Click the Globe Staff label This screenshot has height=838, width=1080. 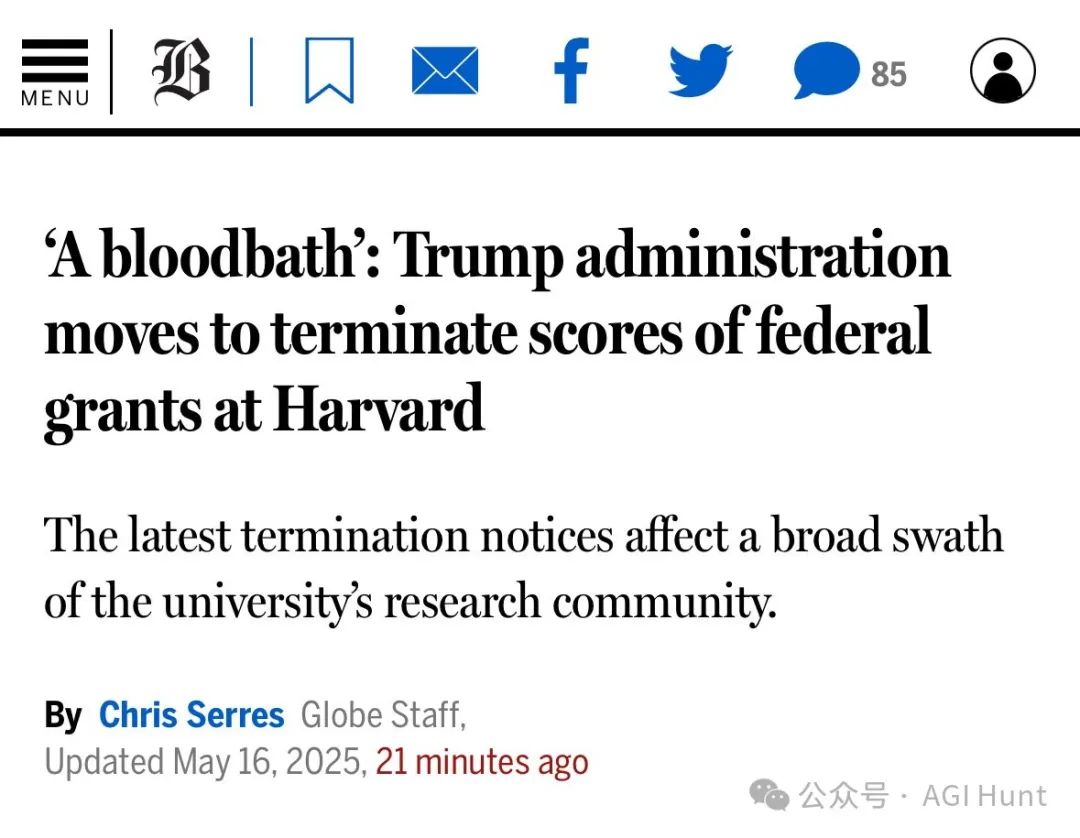tap(383, 715)
